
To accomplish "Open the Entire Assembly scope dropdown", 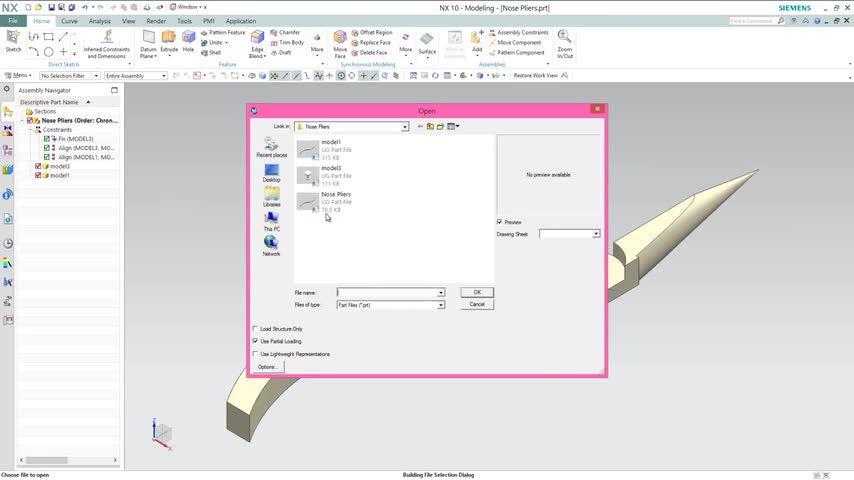I will point(136,76).
